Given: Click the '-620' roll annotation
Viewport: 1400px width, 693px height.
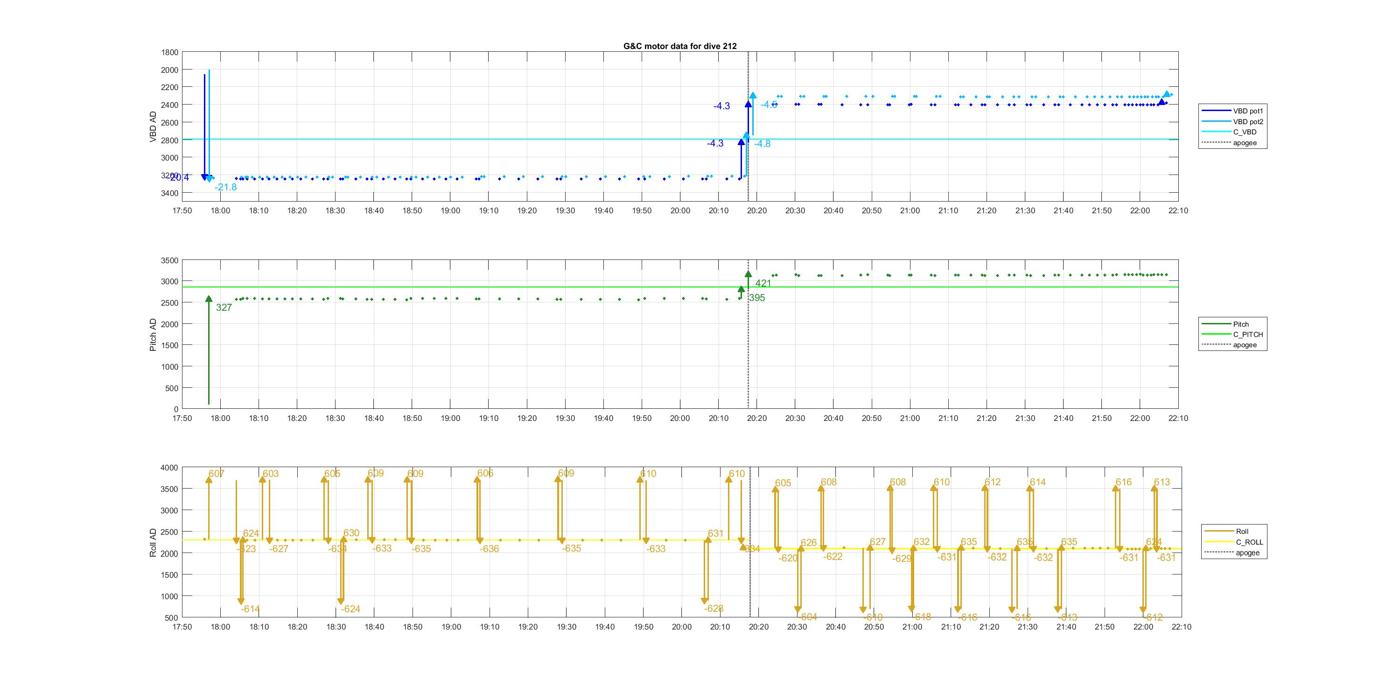Looking at the screenshot, I should [789, 559].
